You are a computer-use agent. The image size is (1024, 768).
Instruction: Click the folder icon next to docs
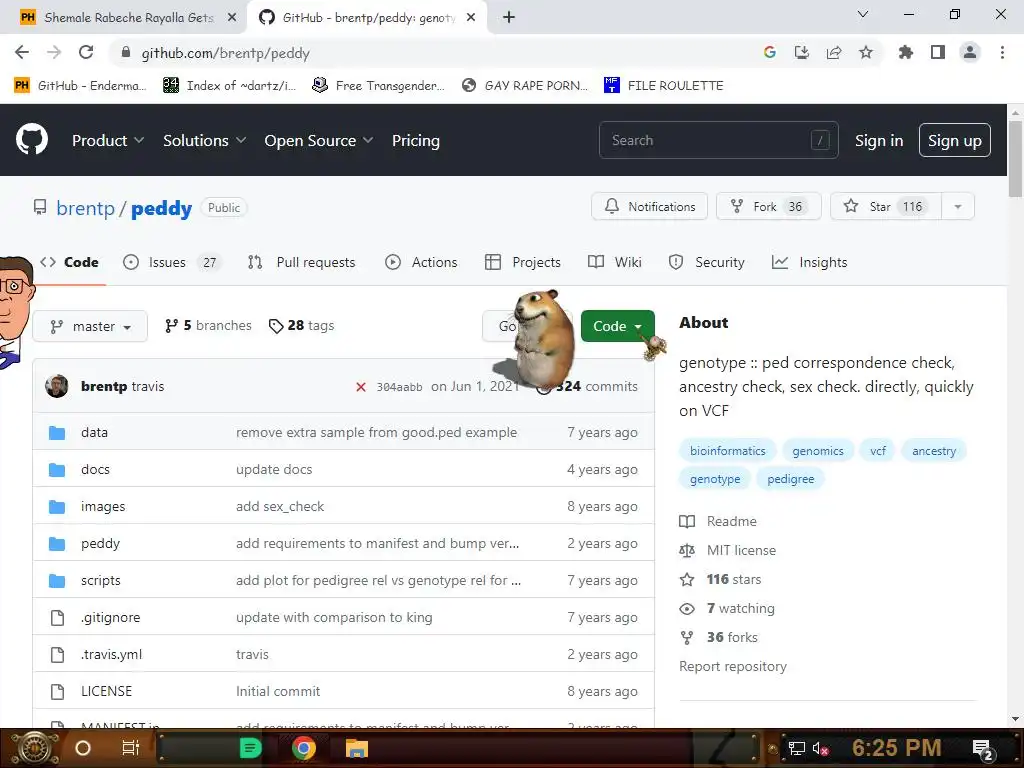[x=57, y=470]
